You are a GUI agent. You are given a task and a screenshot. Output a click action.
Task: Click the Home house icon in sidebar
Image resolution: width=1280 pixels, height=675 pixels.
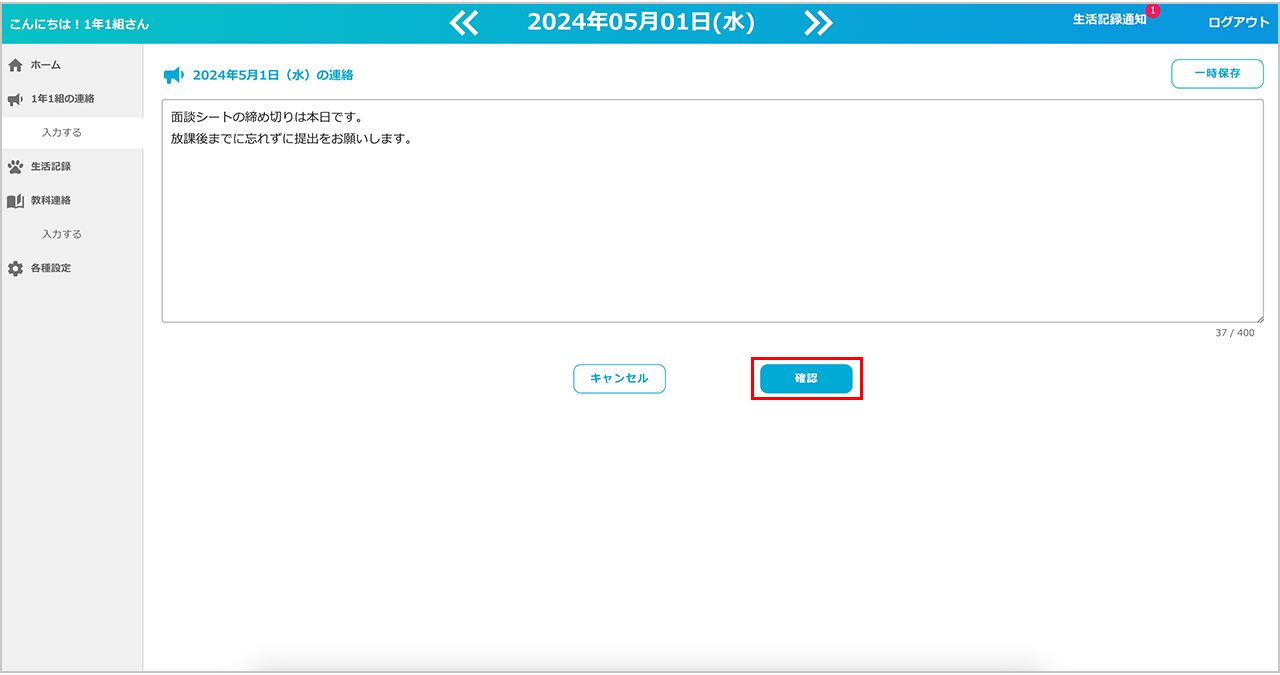tap(15, 65)
